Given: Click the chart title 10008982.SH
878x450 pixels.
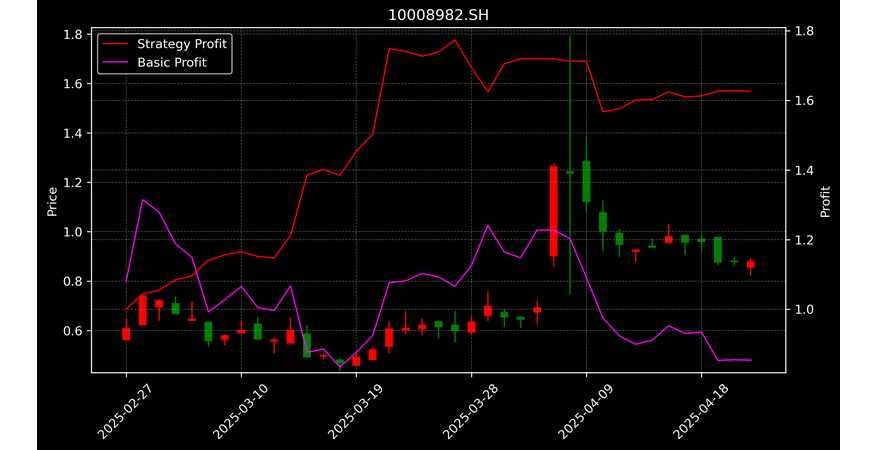Looking at the screenshot, I should pyautogui.click(x=438, y=15).
